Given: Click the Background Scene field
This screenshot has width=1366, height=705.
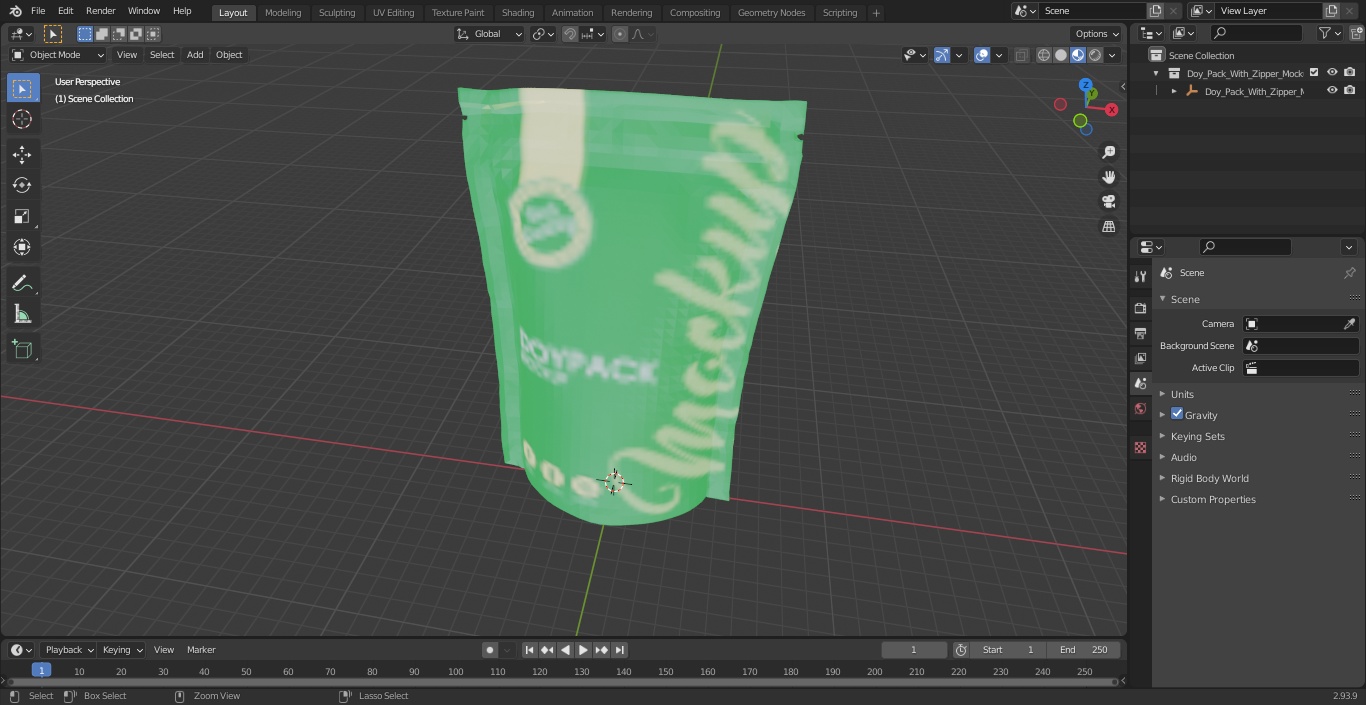Looking at the screenshot, I should click(1300, 346).
